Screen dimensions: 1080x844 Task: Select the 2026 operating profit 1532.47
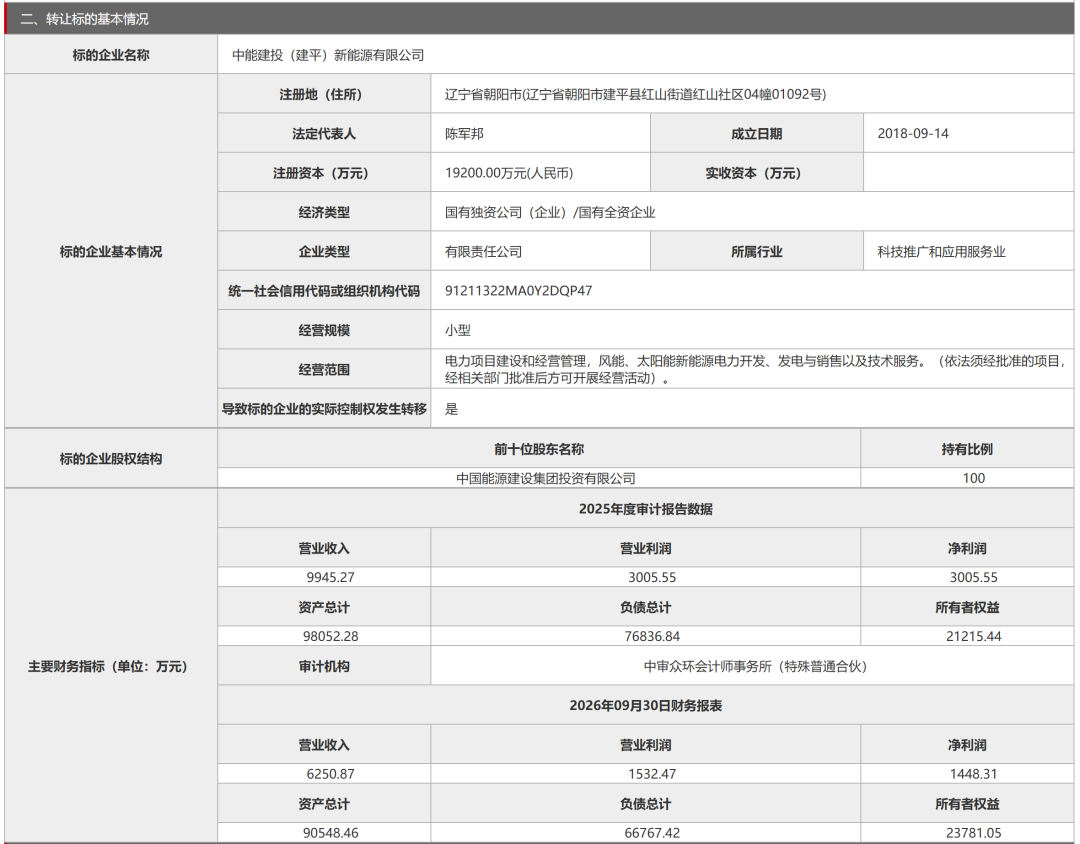click(652, 774)
